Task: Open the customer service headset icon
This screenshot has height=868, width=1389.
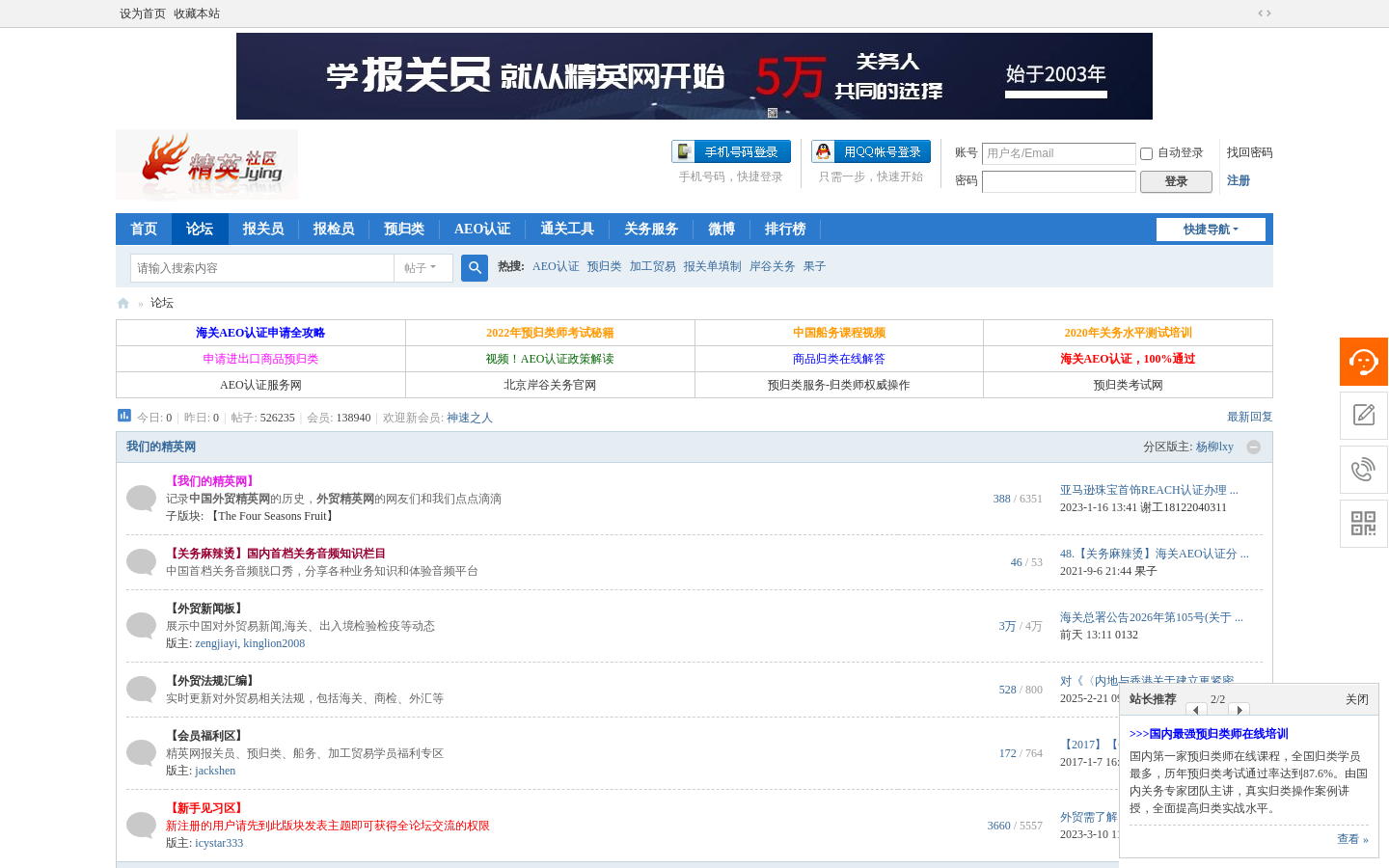Action: 1364,362
